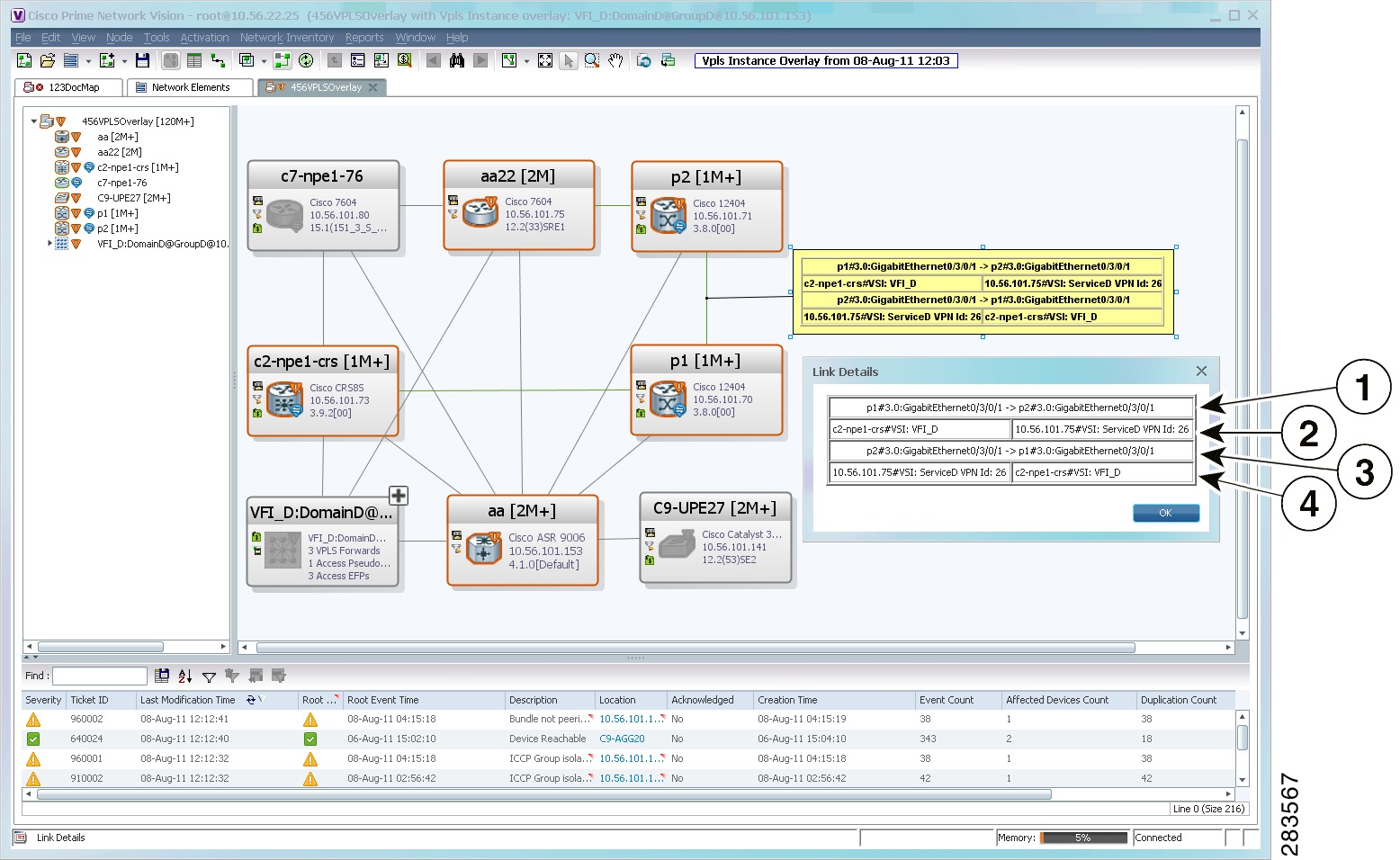Click the Go to Parent up-arrow icon
The width and height of the screenshot is (1400, 860).
tap(335, 60)
